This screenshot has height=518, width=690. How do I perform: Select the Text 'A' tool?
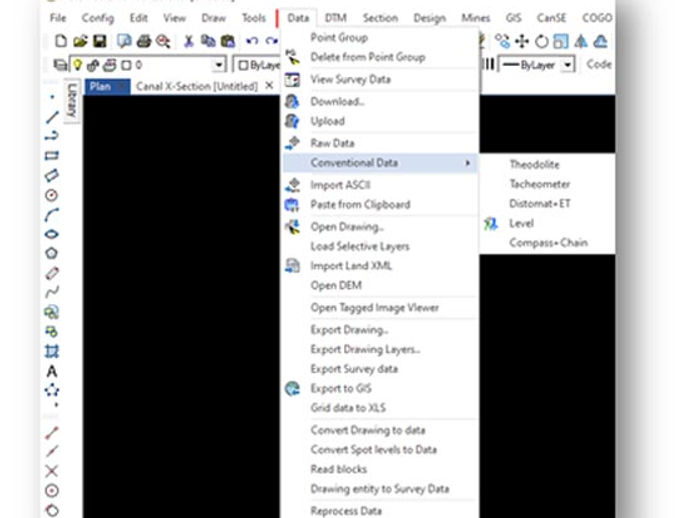[x=51, y=371]
